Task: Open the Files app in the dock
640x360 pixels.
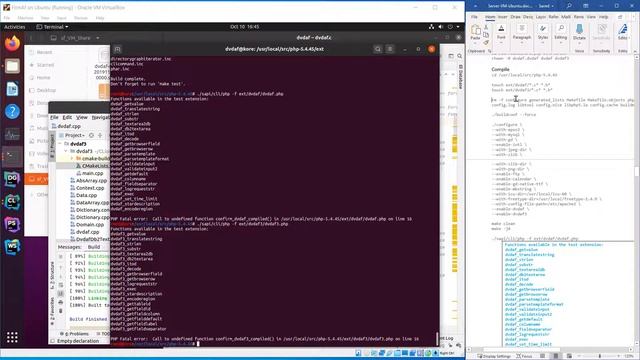Action: 12,66
